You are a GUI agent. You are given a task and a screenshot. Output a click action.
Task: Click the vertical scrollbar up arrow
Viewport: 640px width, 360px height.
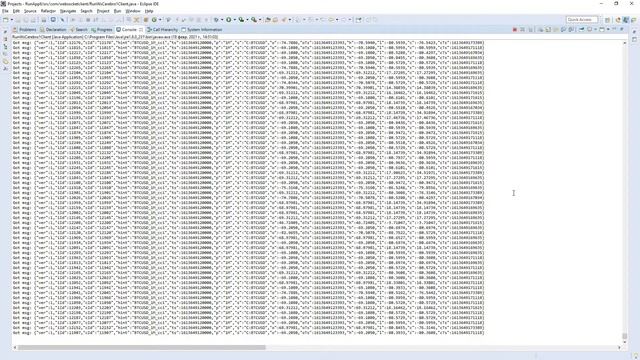click(x=624, y=42)
